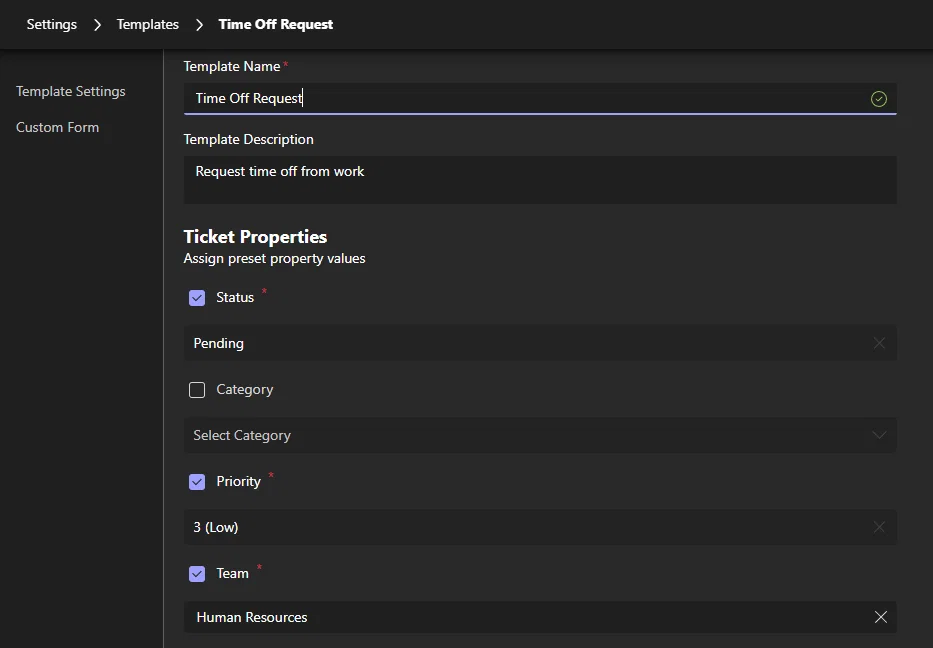Click the green validation checkmark icon
Viewport: 933px width, 648px height.
coord(879,99)
